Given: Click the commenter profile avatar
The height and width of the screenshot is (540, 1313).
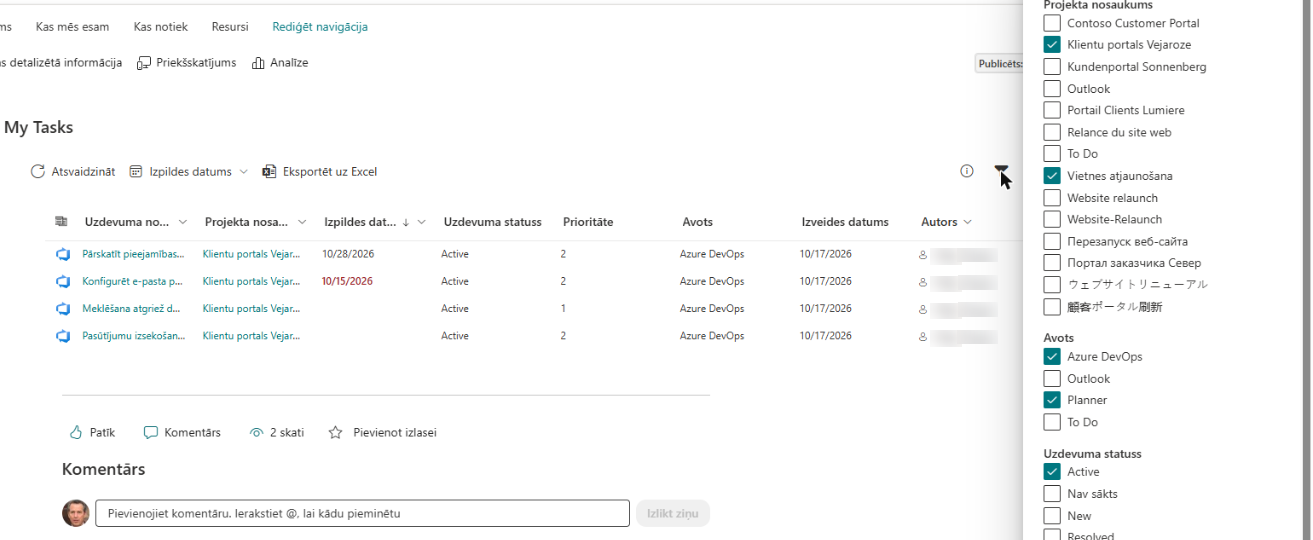Looking at the screenshot, I should 75,514.
